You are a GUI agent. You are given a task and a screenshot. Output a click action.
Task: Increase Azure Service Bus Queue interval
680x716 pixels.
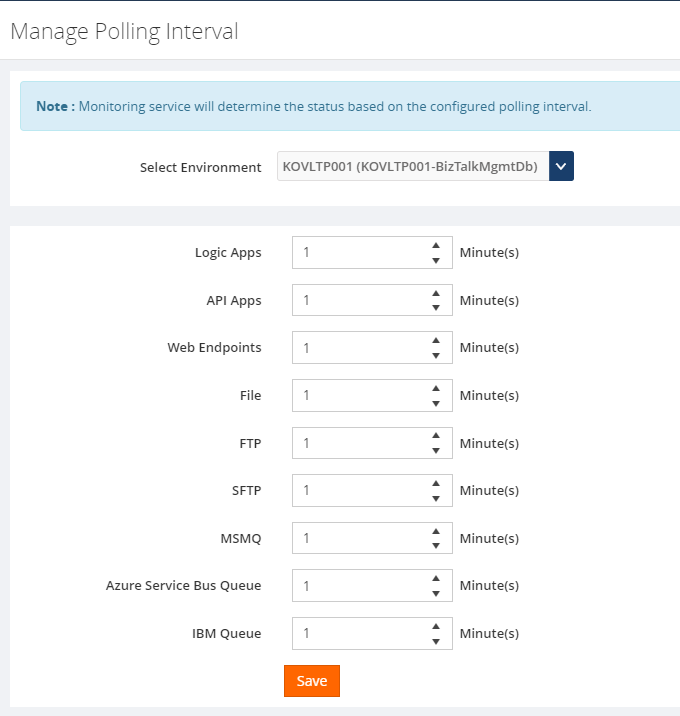pyautogui.click(x=436, y=579)
